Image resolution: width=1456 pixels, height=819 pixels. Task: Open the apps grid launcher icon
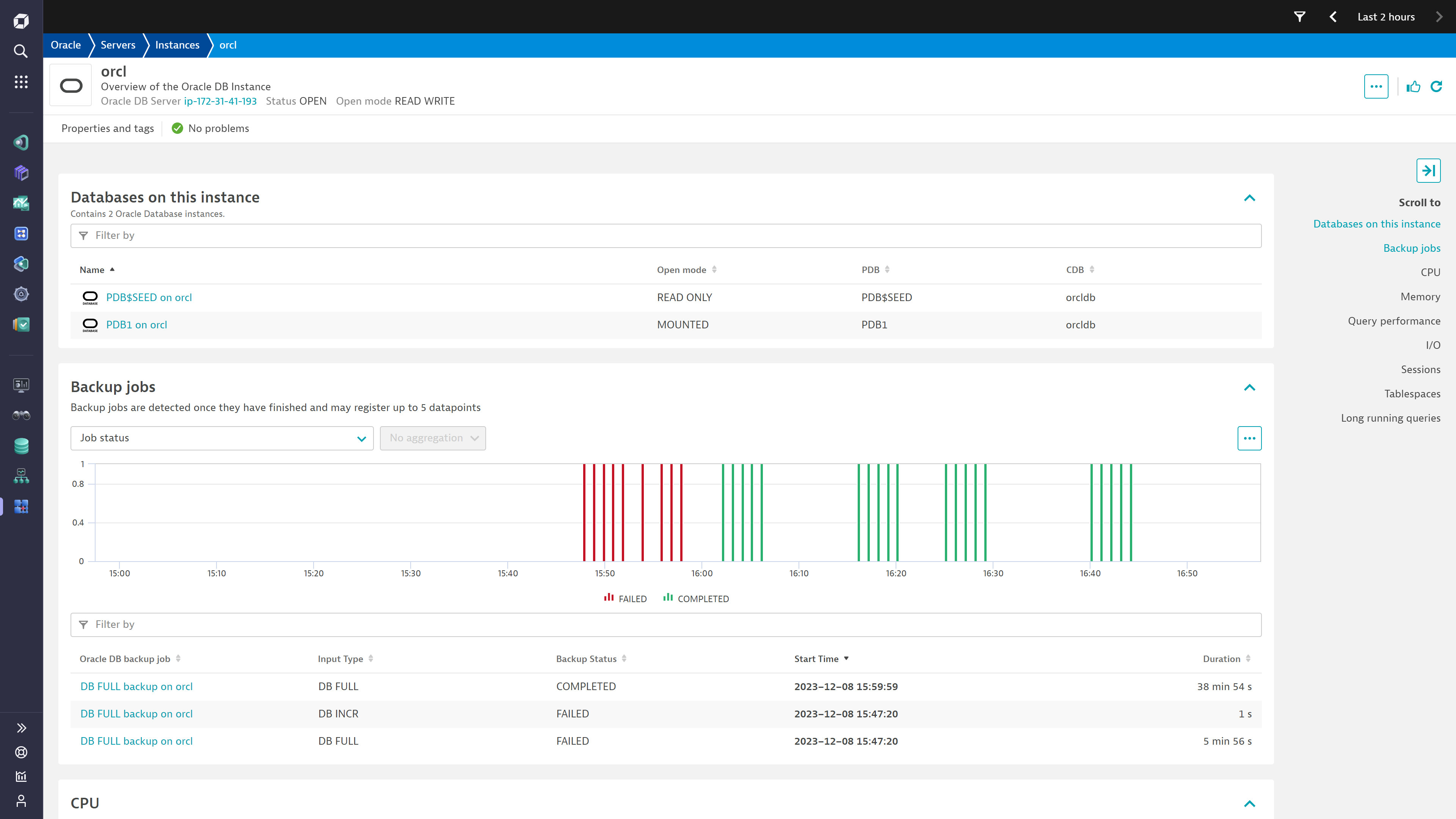(21, 82)
